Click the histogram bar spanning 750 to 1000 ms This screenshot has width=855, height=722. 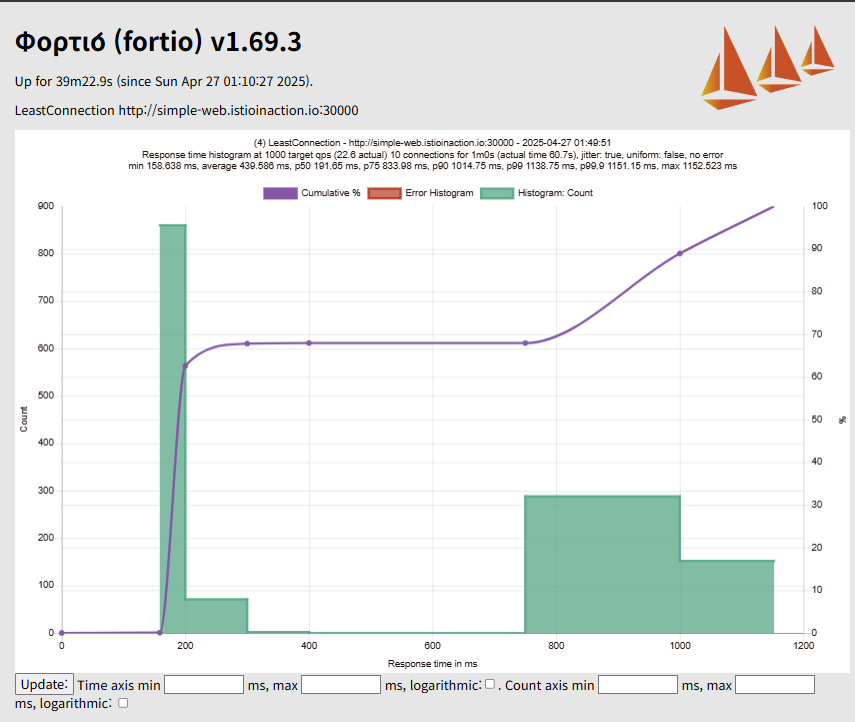(x=603, y=564)
